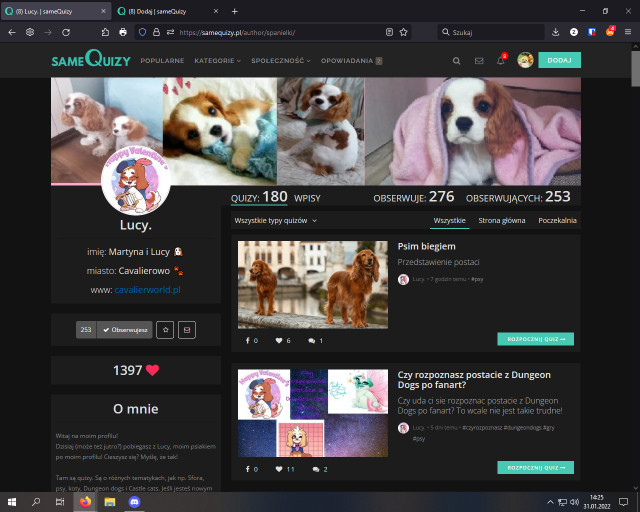
Task: Open the messages envelope icon in header
Action: pyautogui.click(x=479, y=60)
